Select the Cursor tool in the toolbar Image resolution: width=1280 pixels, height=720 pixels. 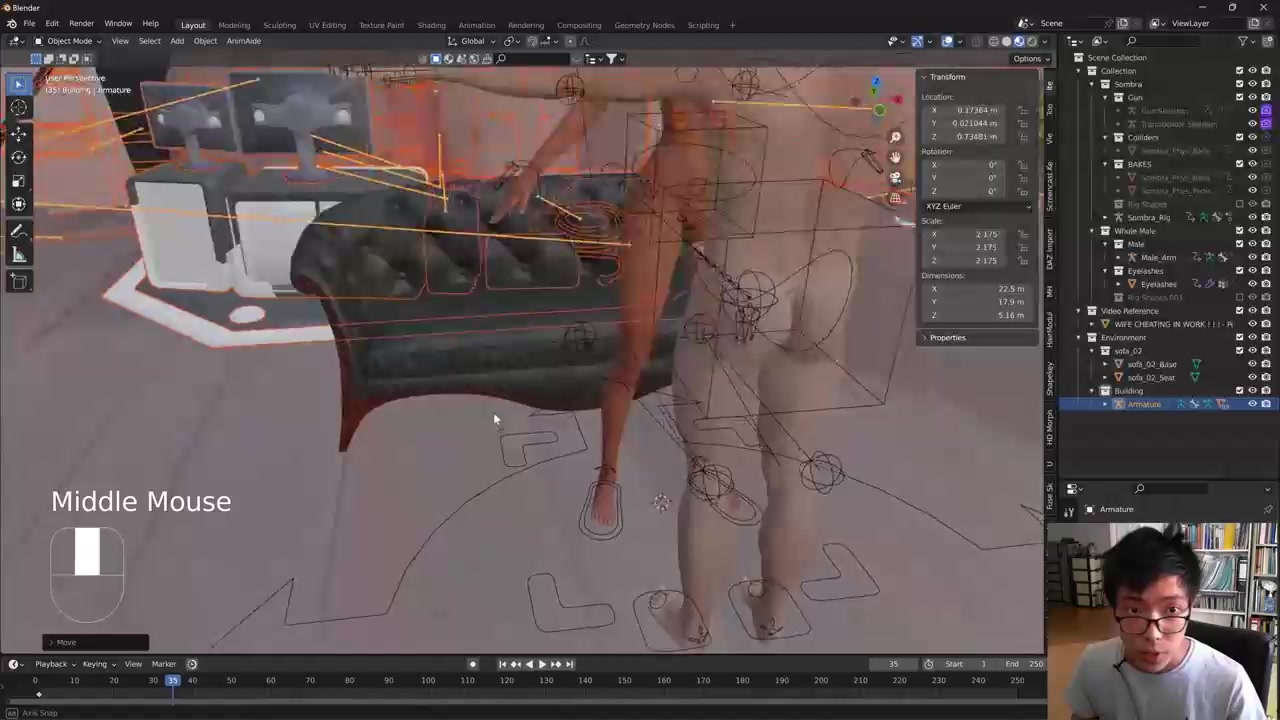click(18, 108)
